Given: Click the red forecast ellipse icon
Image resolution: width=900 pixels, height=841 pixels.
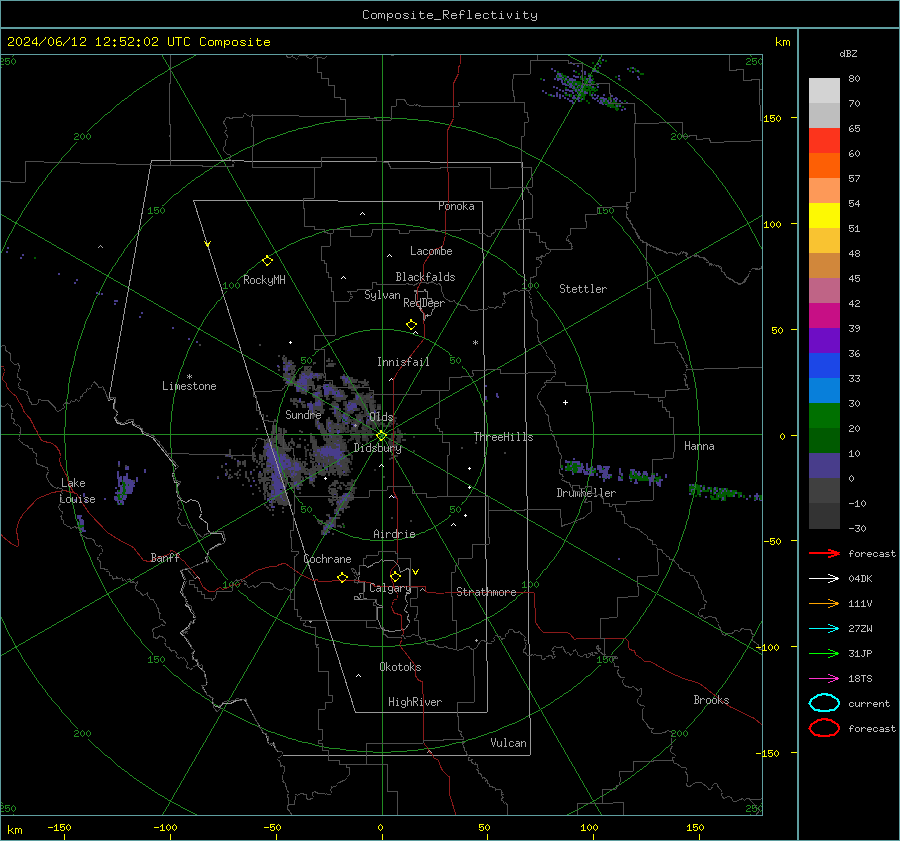Looking at the screenshot, I should coord(824,728).
